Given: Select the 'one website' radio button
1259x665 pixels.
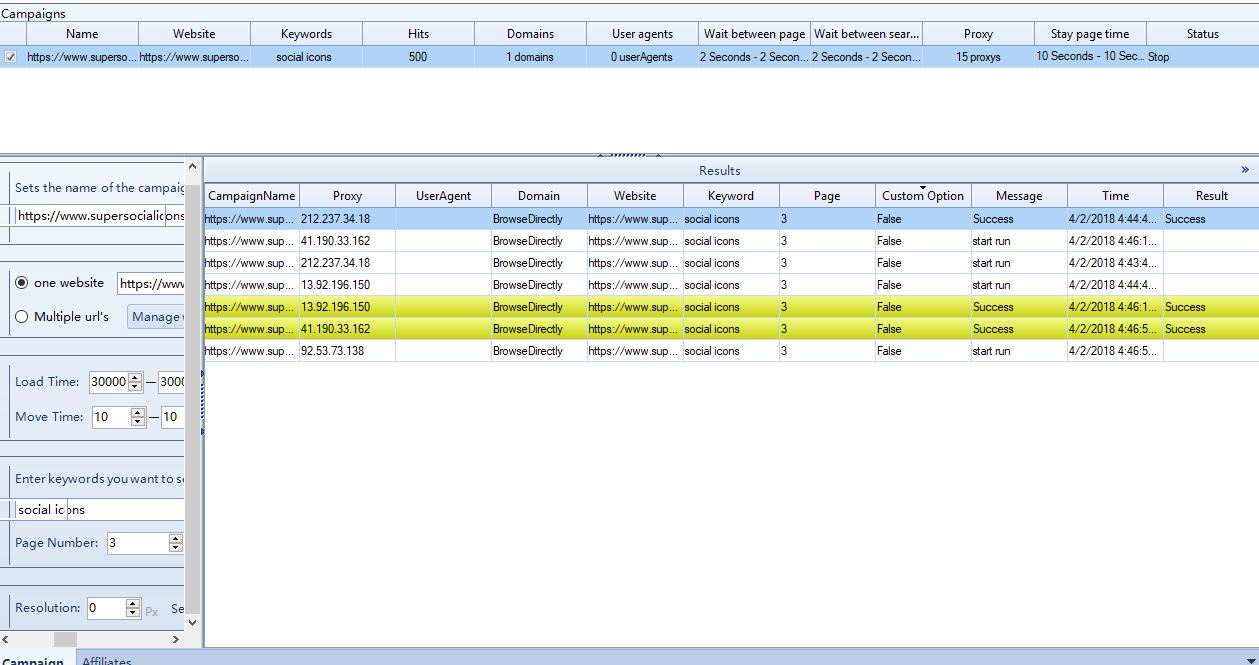Looking at the screenshot, I should (22, 283).
